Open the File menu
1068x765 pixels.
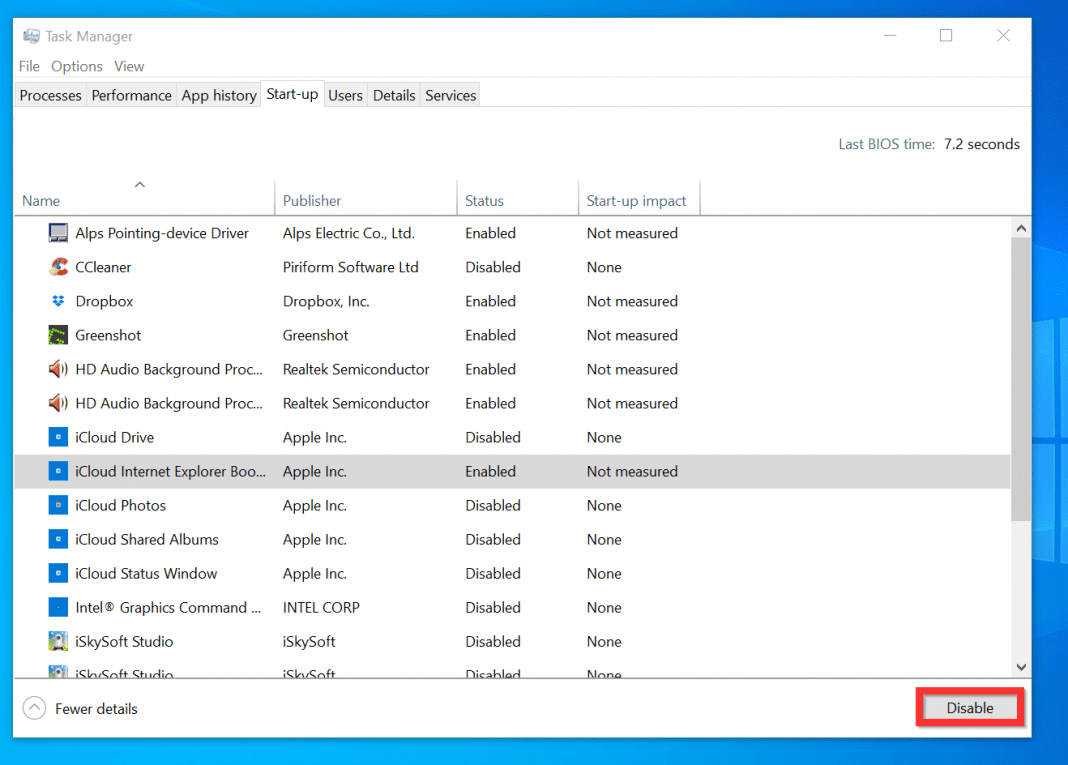pos(29,66)
